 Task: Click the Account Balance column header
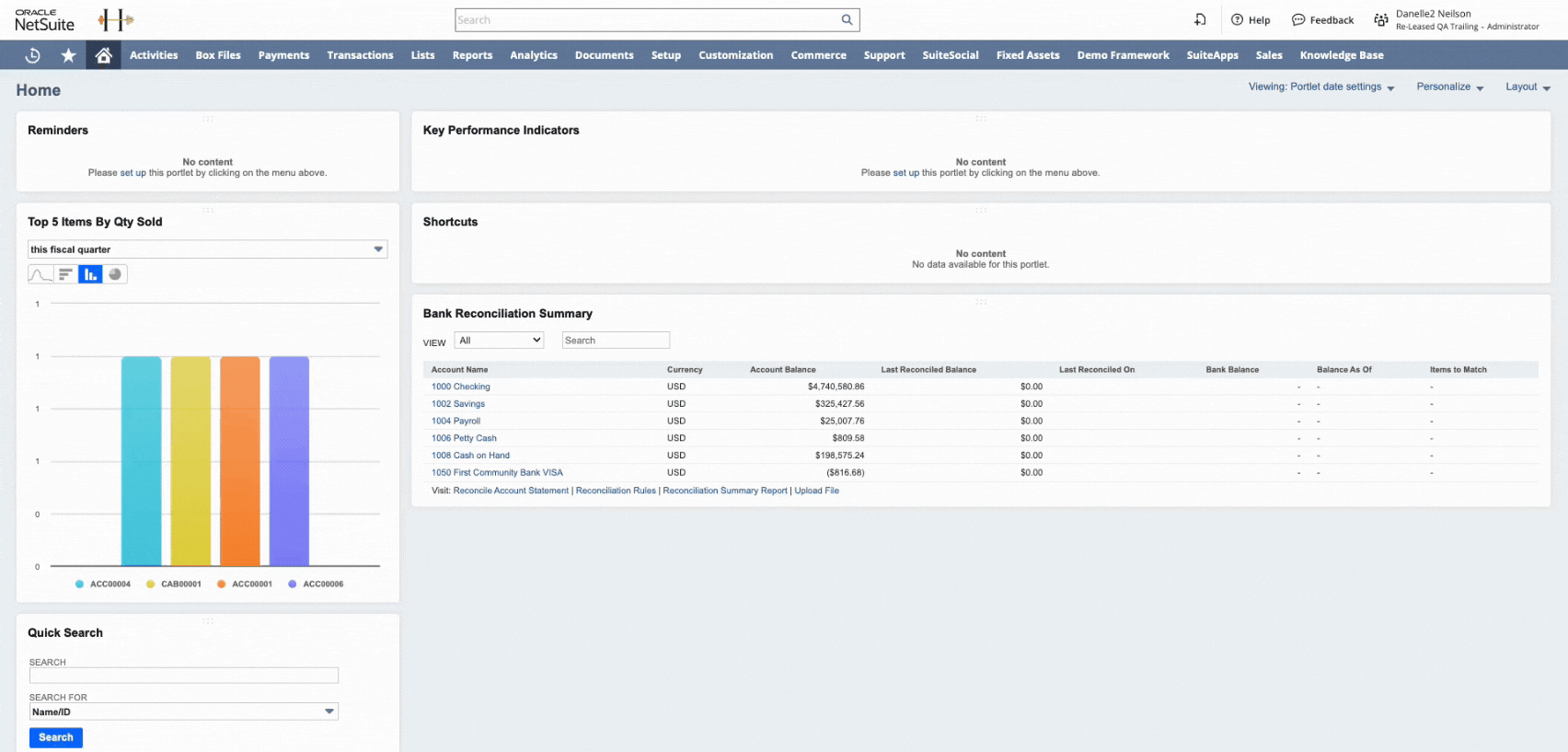click(x=783, y=370)
